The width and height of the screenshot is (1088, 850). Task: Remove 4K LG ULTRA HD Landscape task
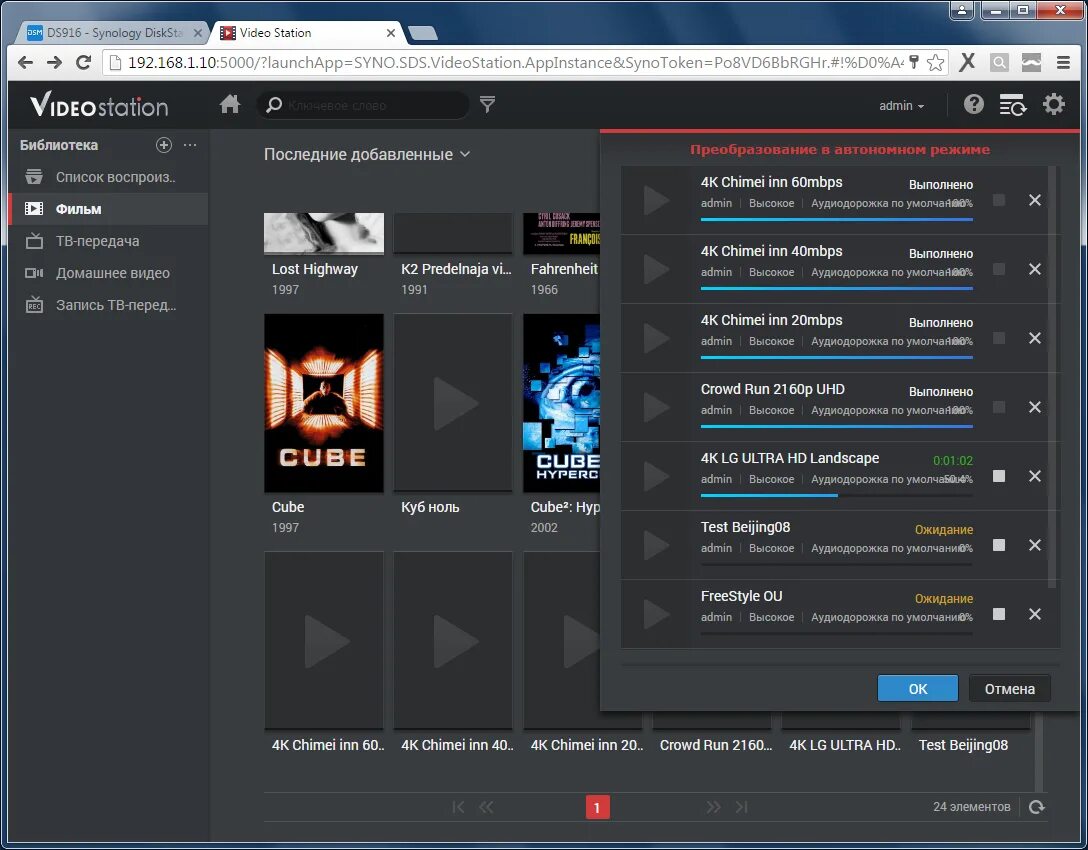[x=1035, y=476]
